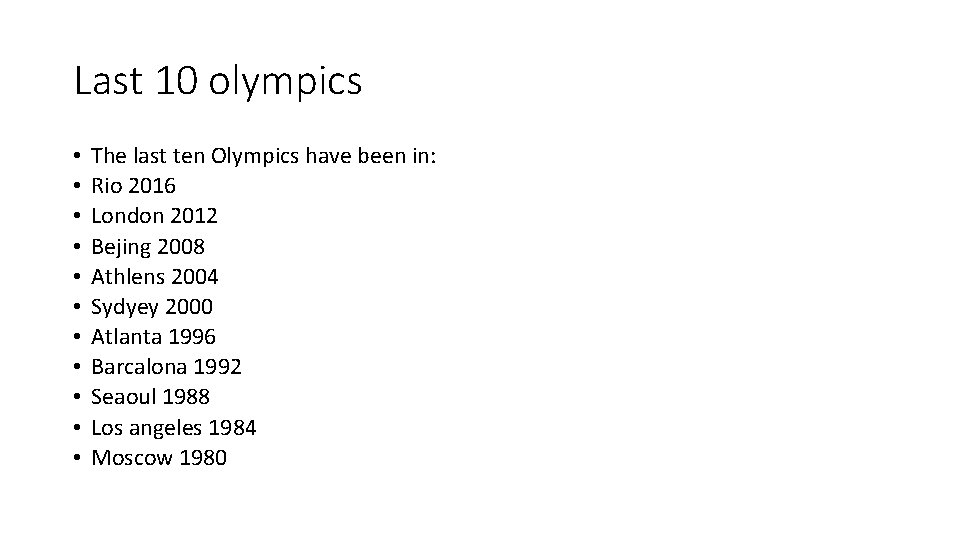Click the 'Los angeles 1984' bullet text
The image size is (960, 540).
[173, 428]
